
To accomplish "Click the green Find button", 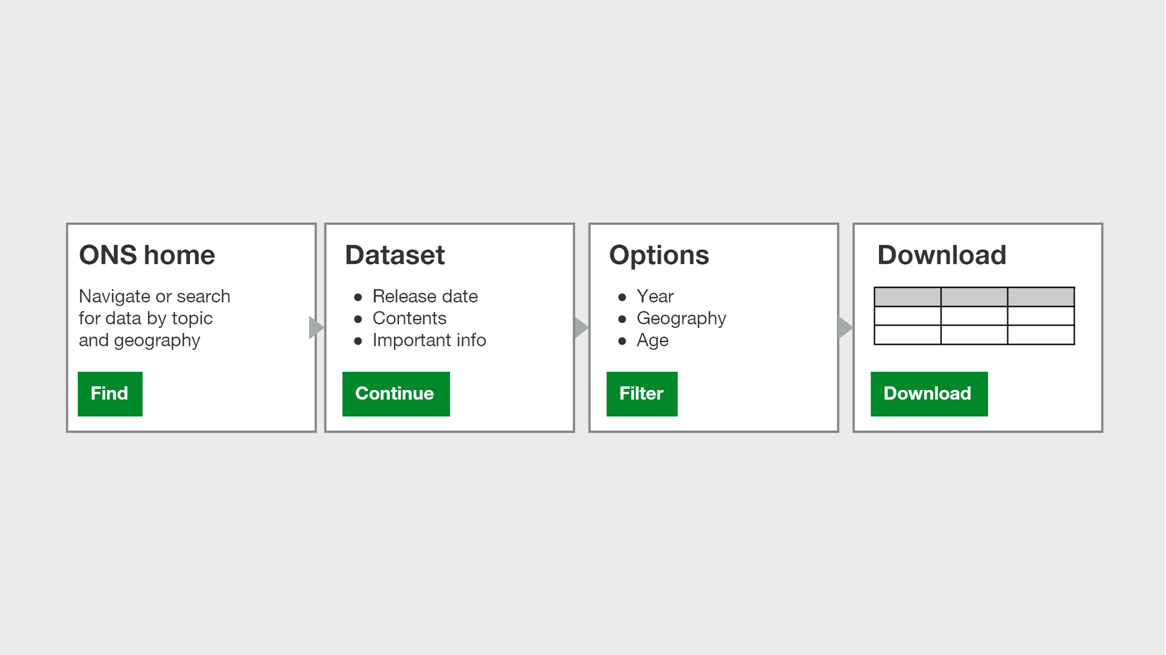I will click(110, 393).
